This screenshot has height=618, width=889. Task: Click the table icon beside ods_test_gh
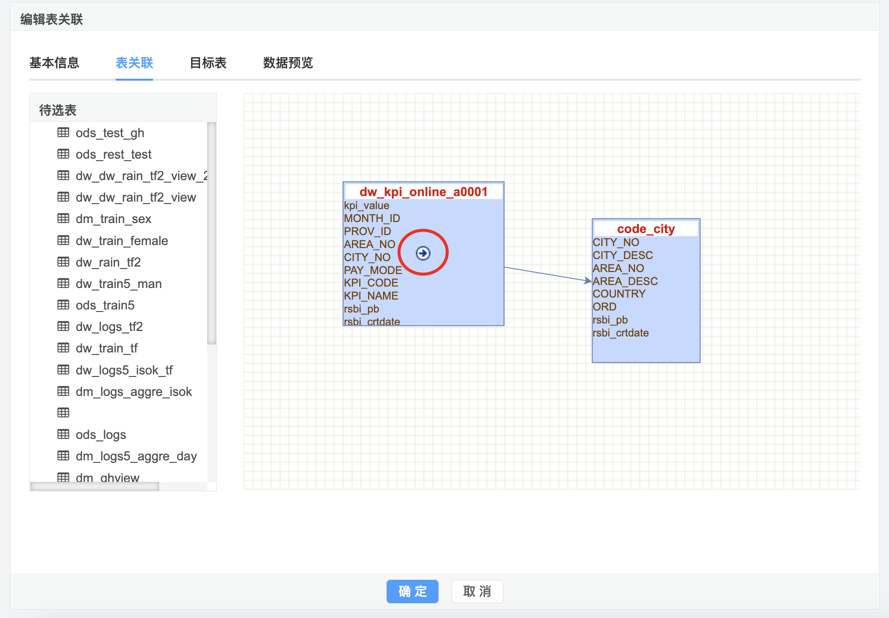pos(64,133)
